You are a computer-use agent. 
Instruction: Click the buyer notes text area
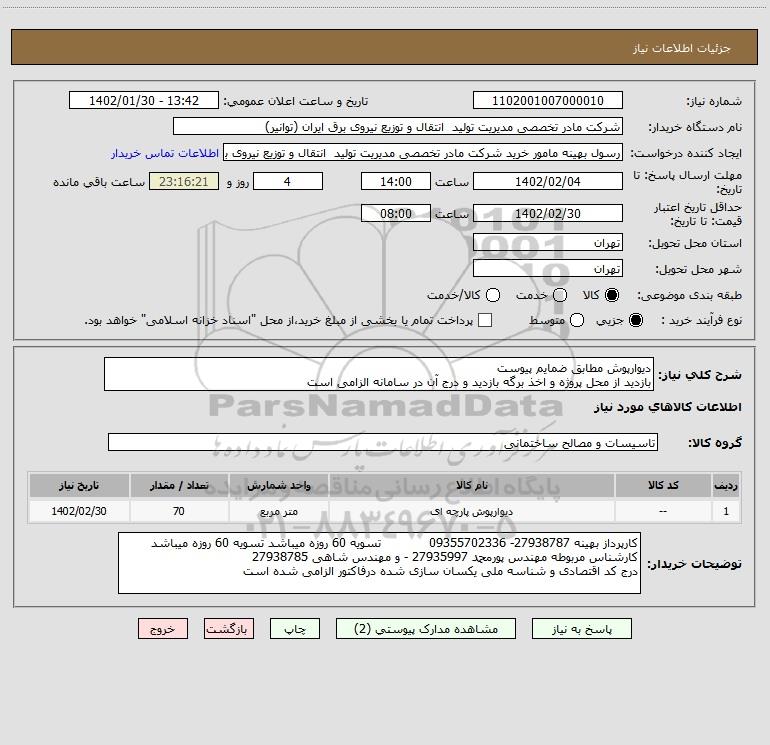coord(379,563)
